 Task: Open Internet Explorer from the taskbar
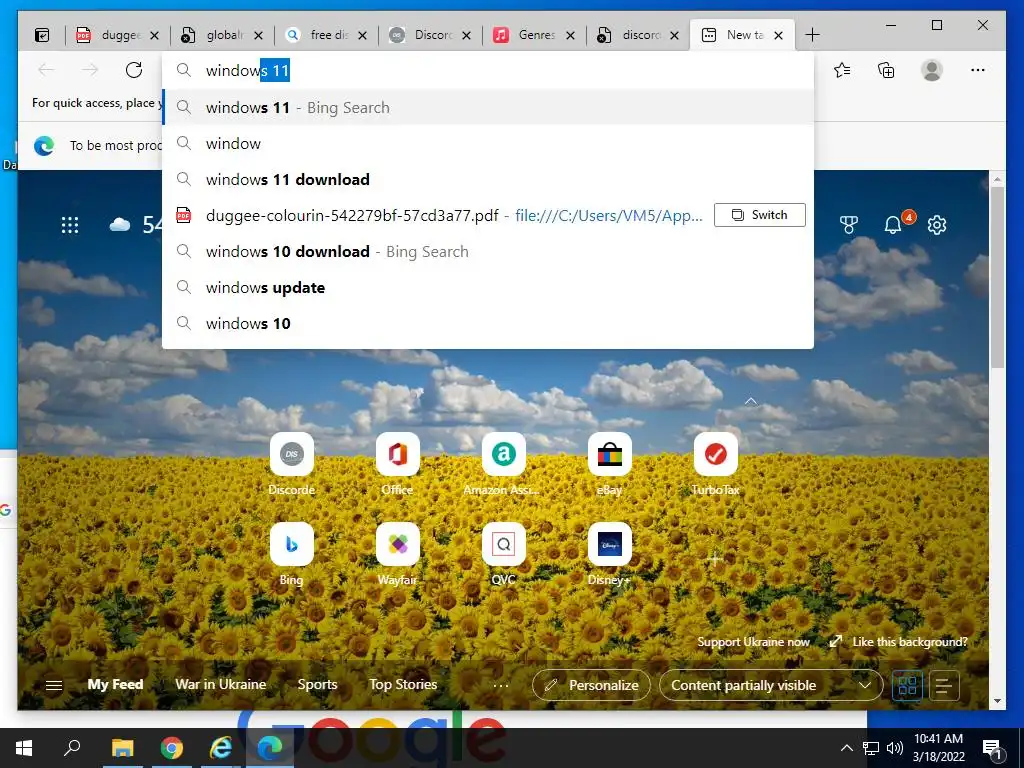[x=221, y=748]
